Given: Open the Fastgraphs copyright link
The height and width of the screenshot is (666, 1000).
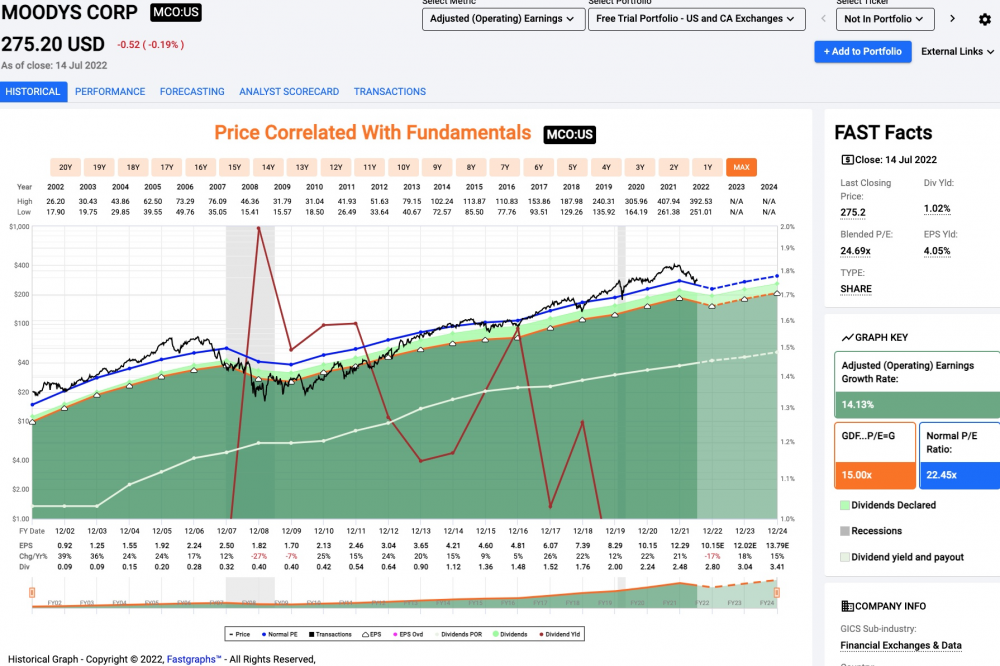Looking at the screenshot, I should point(194,660).
